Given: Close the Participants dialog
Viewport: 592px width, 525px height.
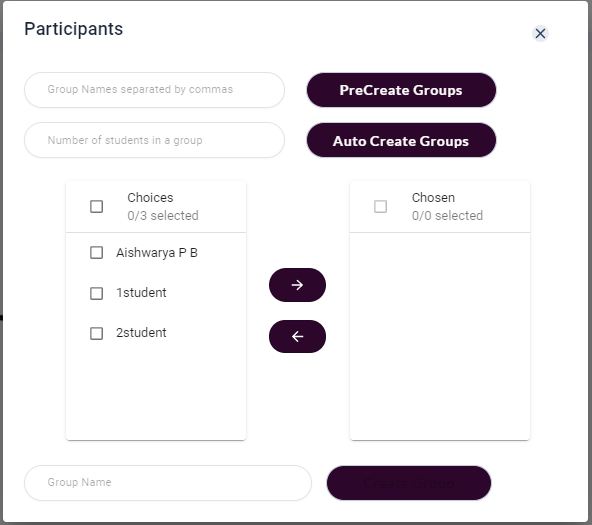Looking at the screenshot, I should coord(540,34).
